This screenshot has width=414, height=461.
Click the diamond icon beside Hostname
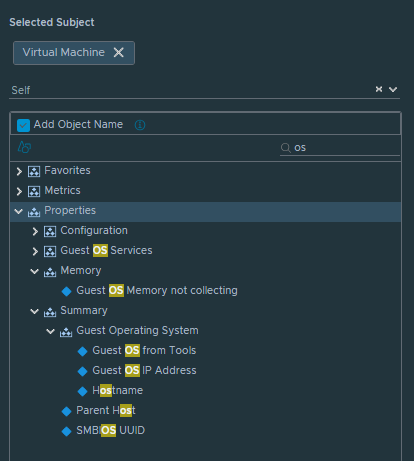[82, 391]
